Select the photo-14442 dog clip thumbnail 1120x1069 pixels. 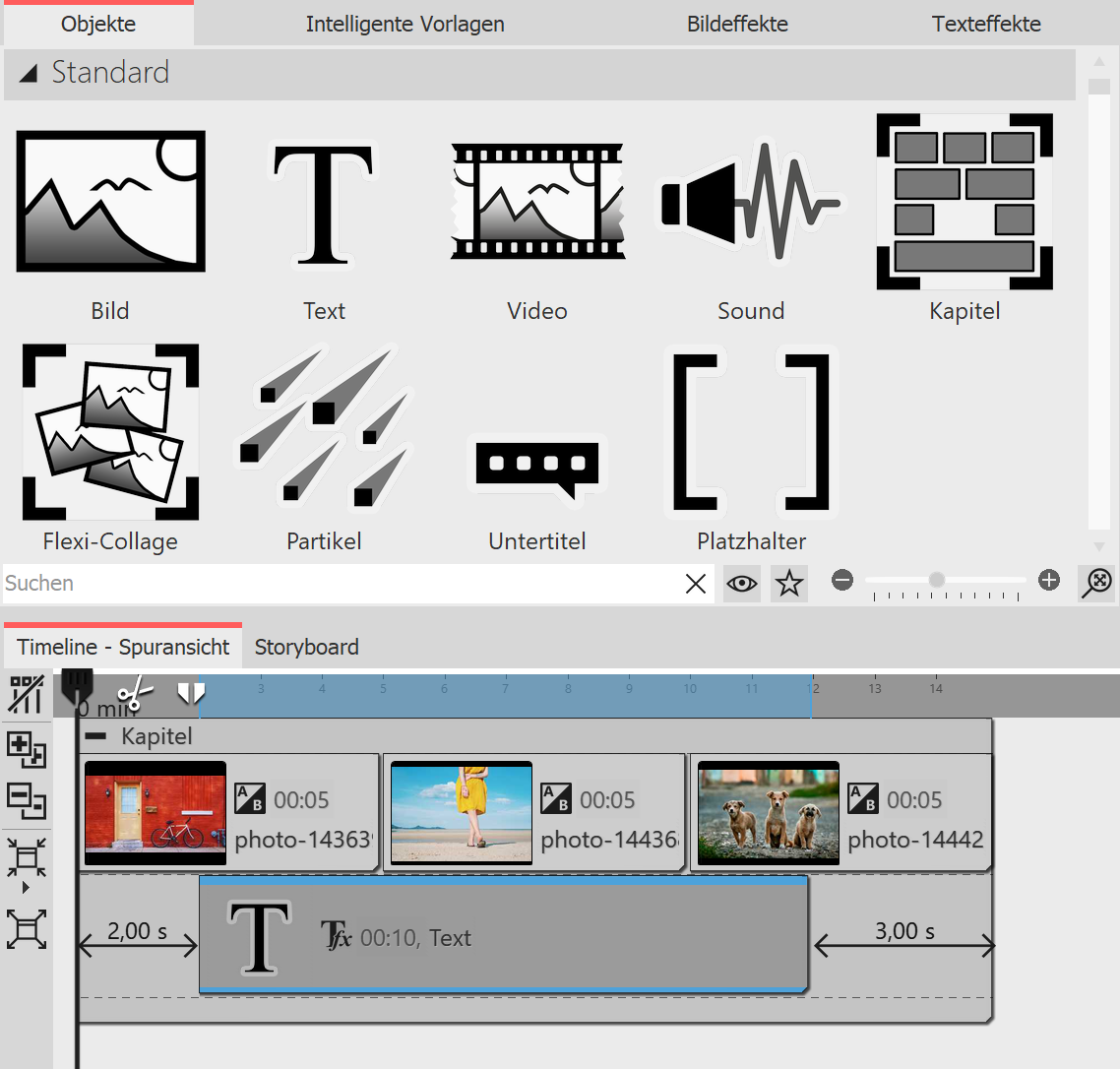click(768, 811)
